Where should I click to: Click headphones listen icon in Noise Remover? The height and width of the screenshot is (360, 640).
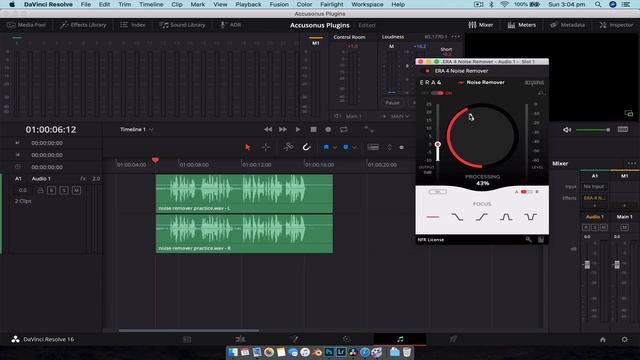coord(541,93)
